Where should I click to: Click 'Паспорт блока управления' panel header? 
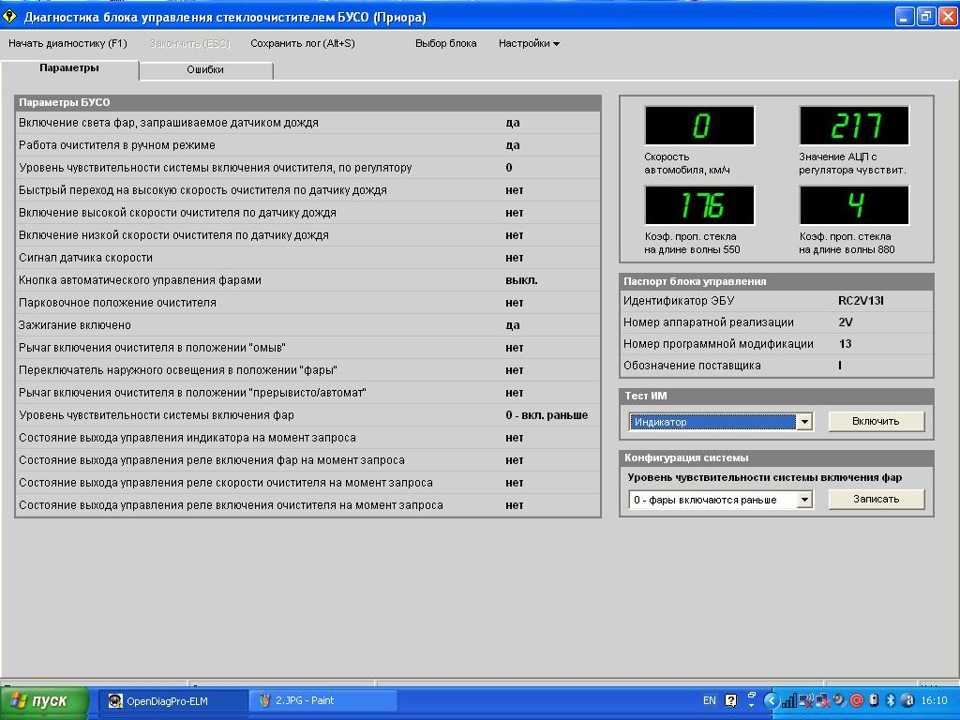point(776,282)
